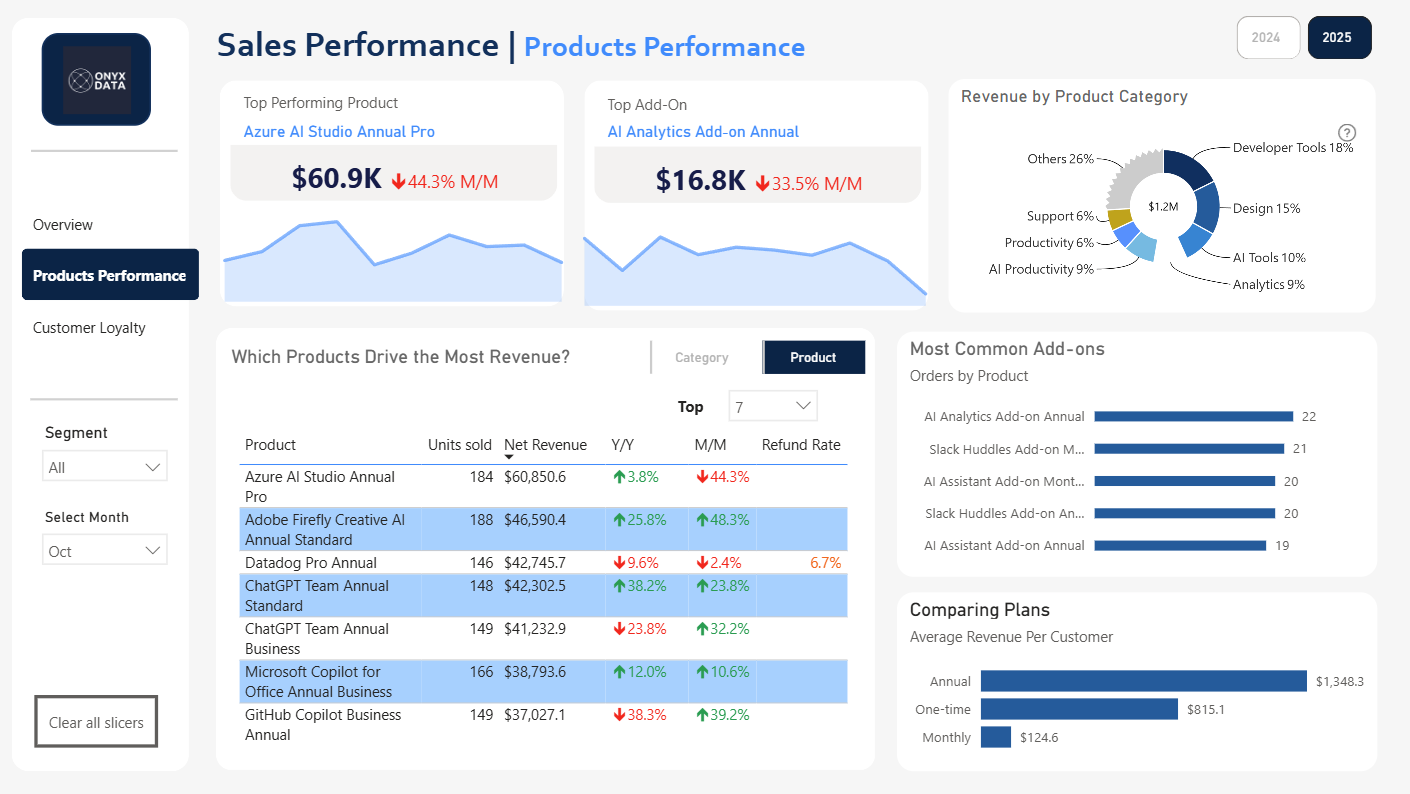Click red down arrow in Azure AI Studio table row

click(701, 477)
